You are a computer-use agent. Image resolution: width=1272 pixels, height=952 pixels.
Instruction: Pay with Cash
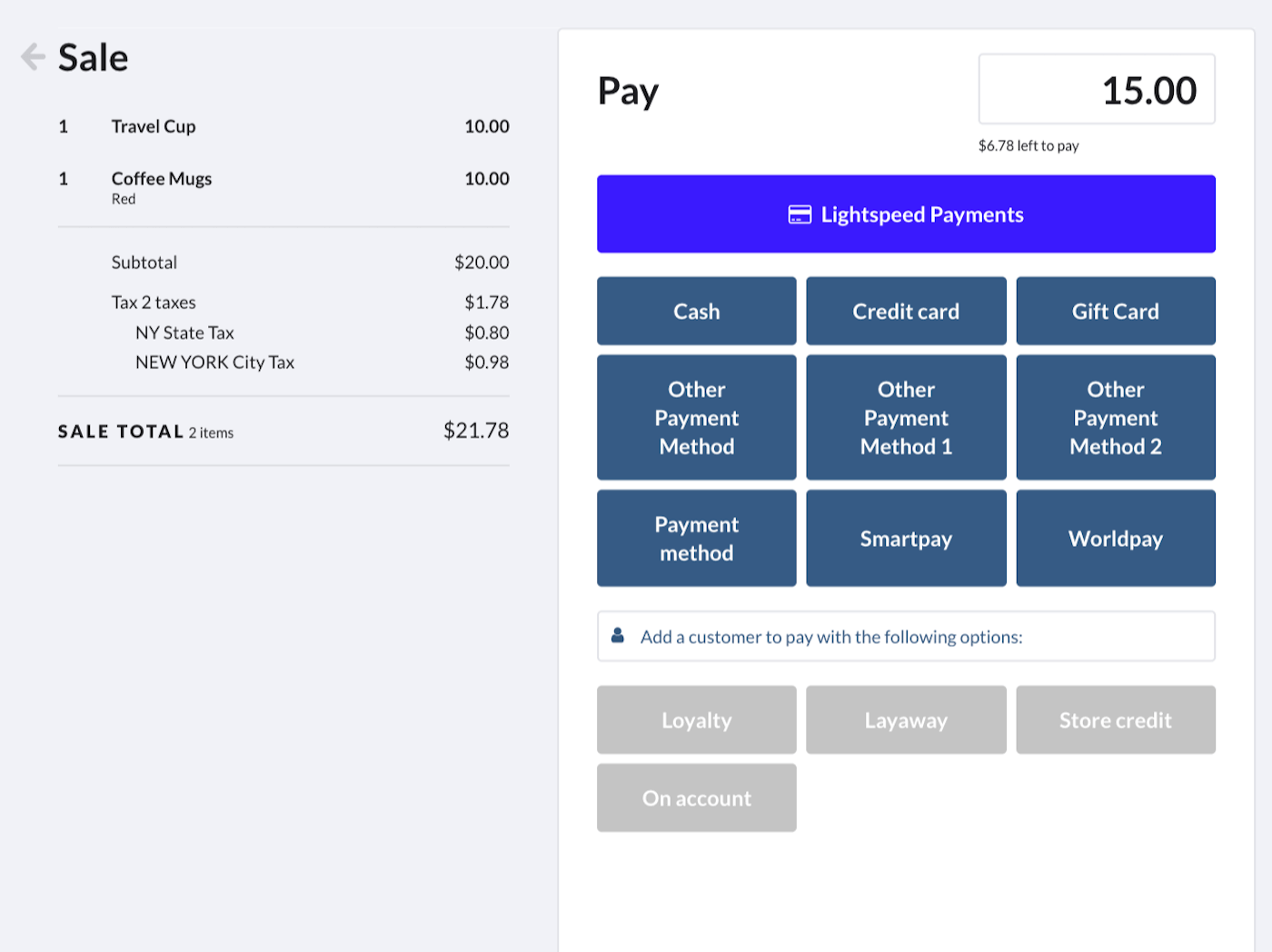(696, 311)
